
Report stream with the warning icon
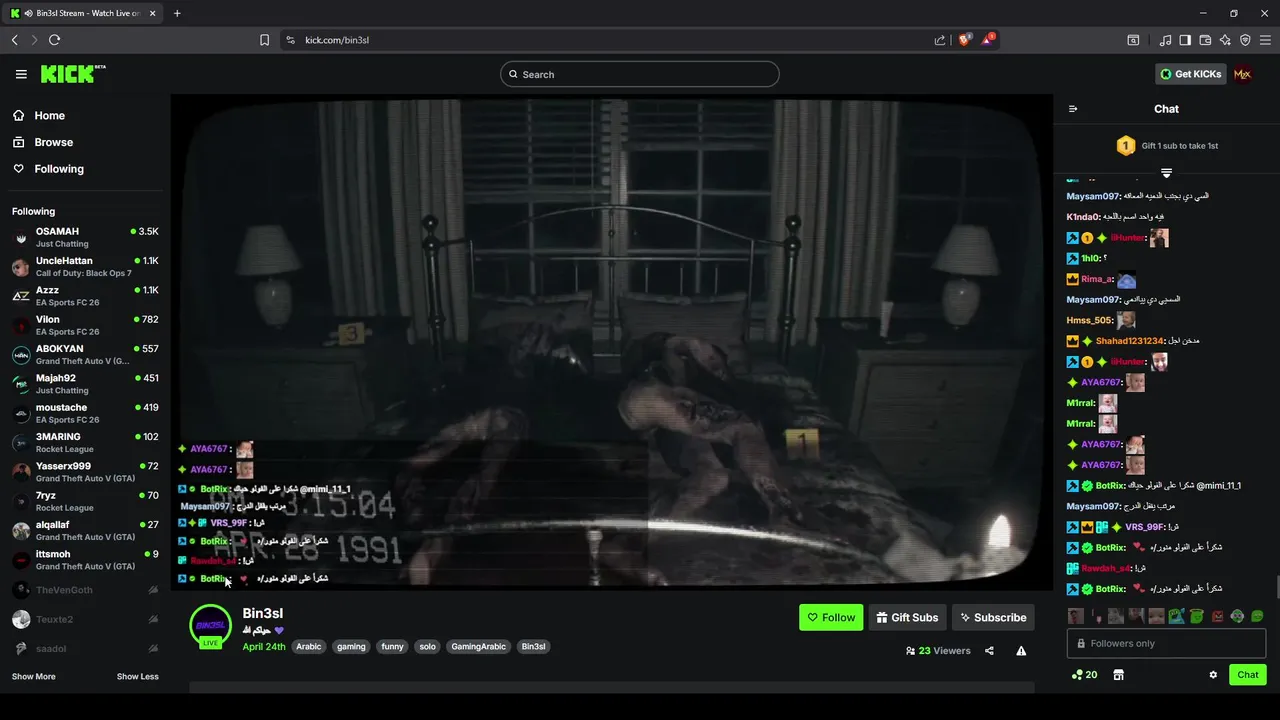1021,651
